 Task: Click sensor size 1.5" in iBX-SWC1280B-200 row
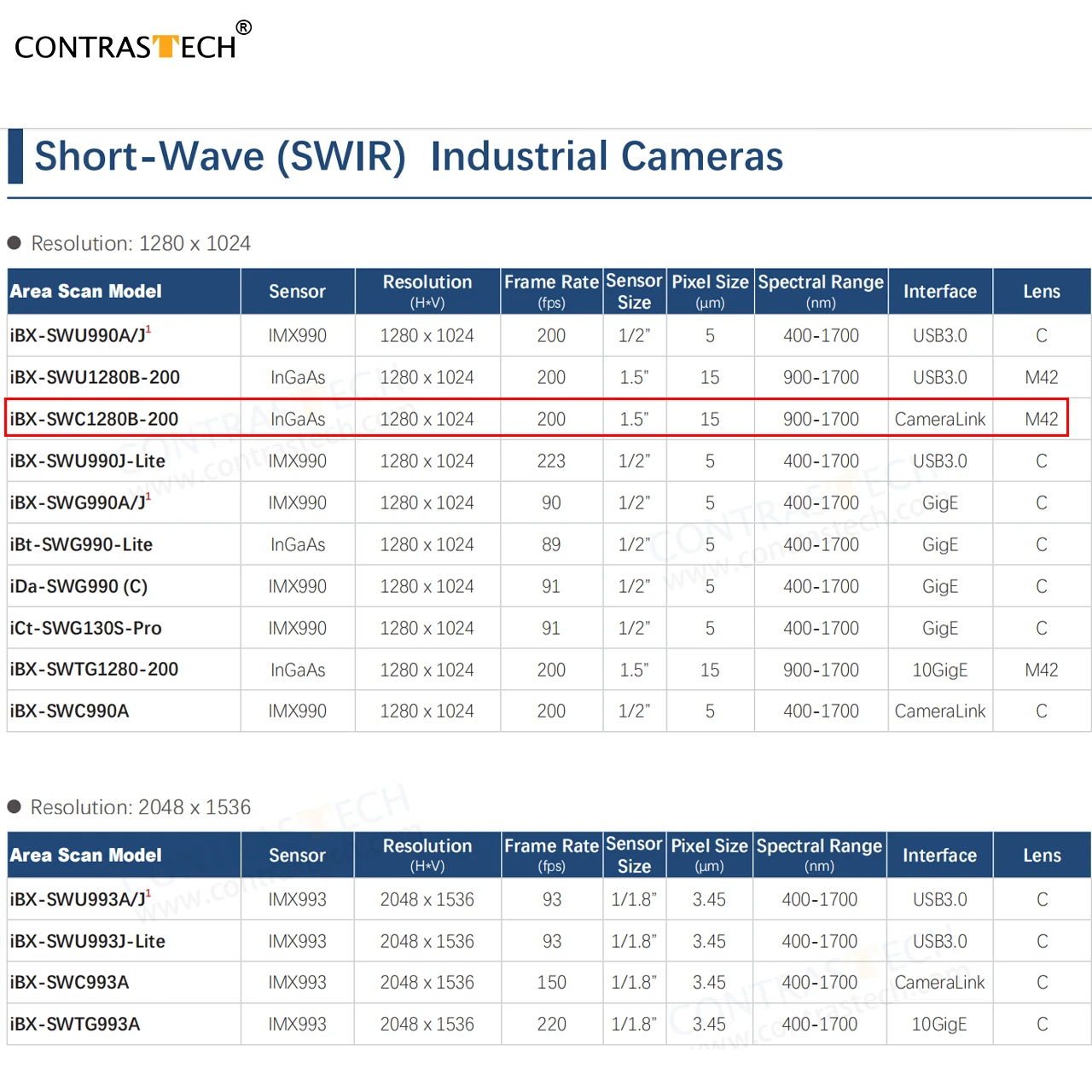634,419
